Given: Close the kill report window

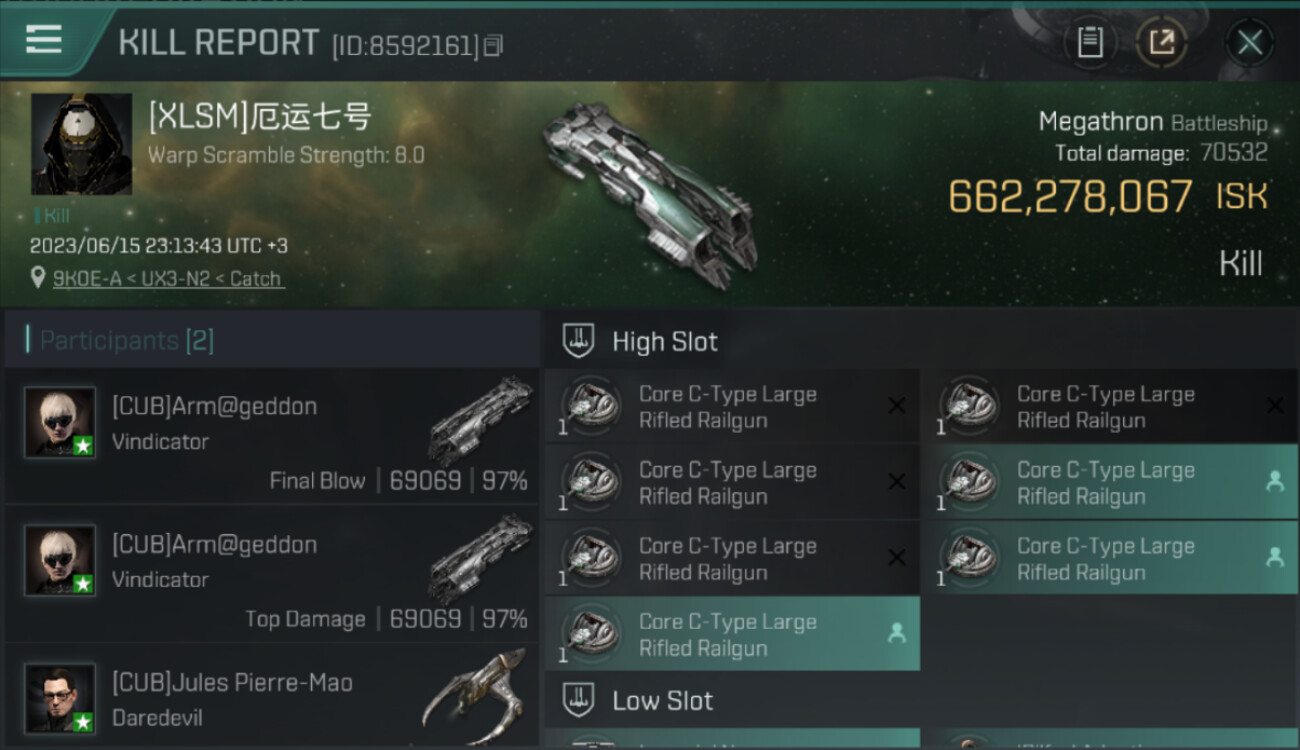Looking at the screenshot, I should tap(1250, 43).
